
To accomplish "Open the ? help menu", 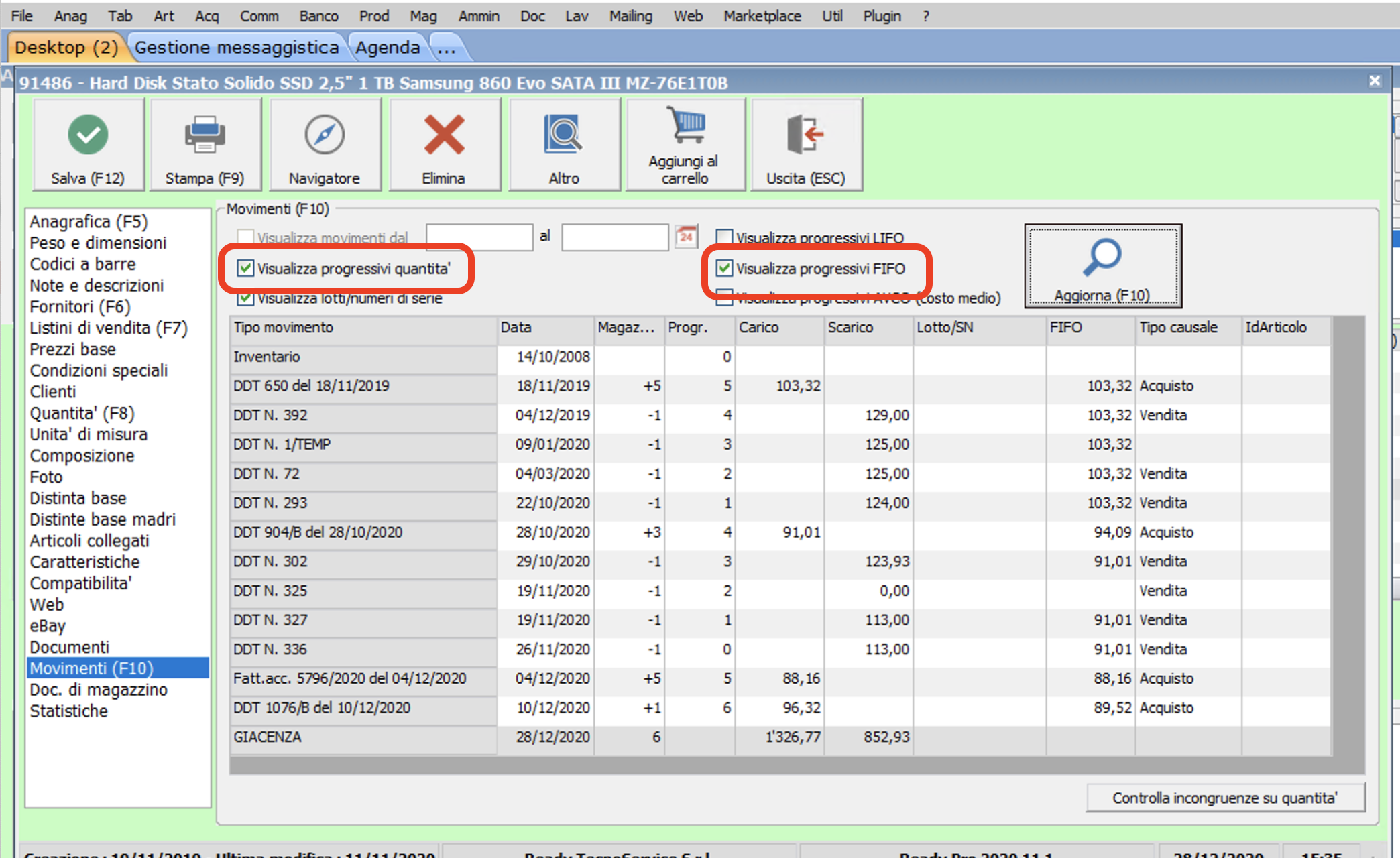I will [926, 15].
